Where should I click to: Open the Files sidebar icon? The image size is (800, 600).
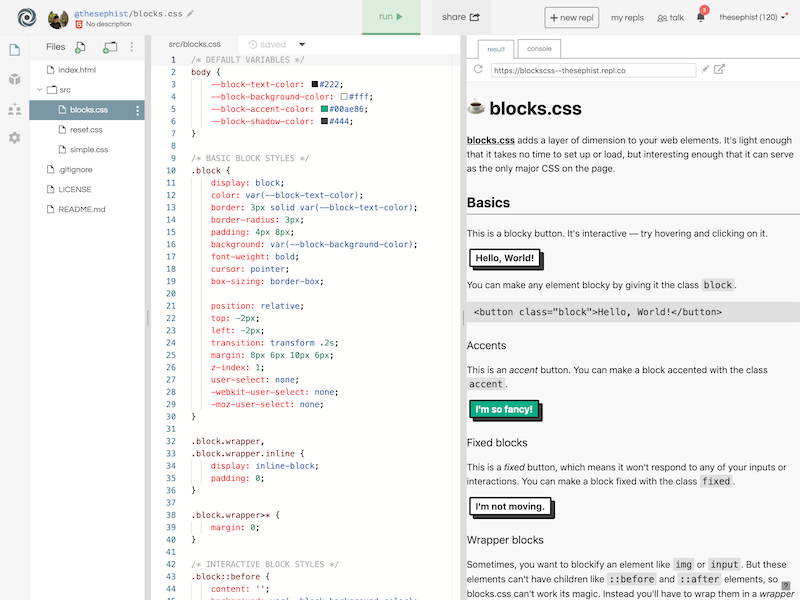click(x=14, y=49)
